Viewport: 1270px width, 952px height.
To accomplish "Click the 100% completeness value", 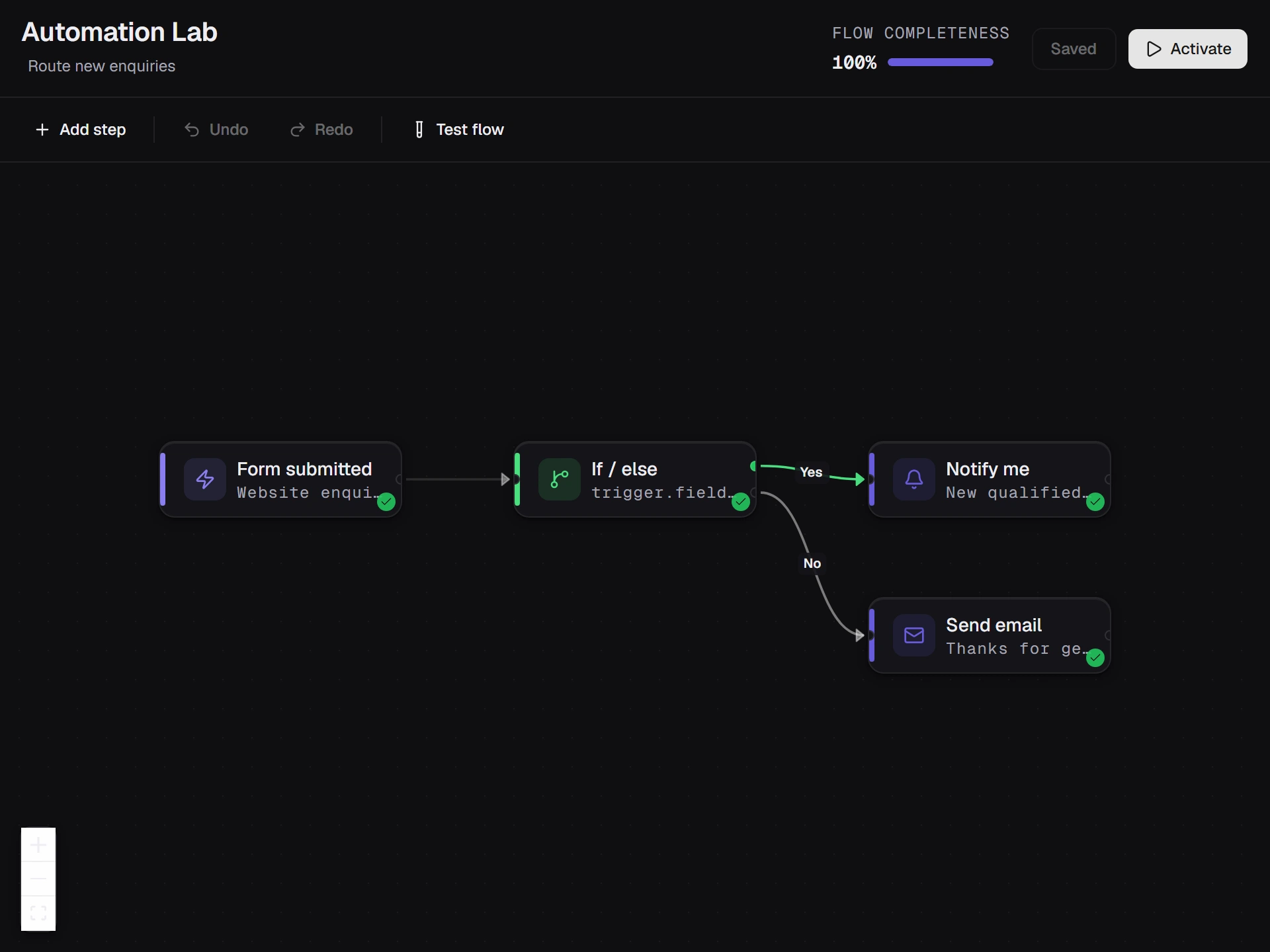I will (855, 63).
